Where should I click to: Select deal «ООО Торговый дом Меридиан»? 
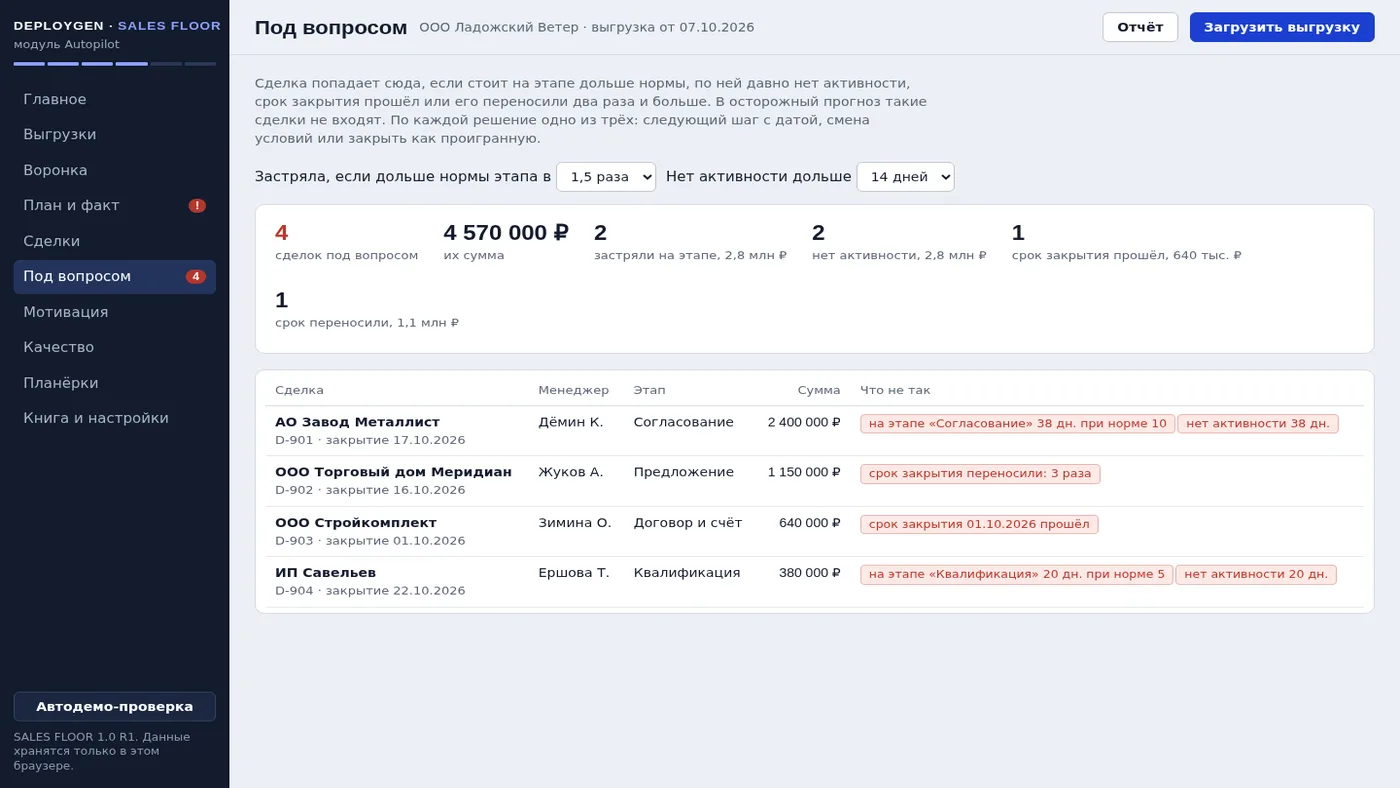coord(393,472)
